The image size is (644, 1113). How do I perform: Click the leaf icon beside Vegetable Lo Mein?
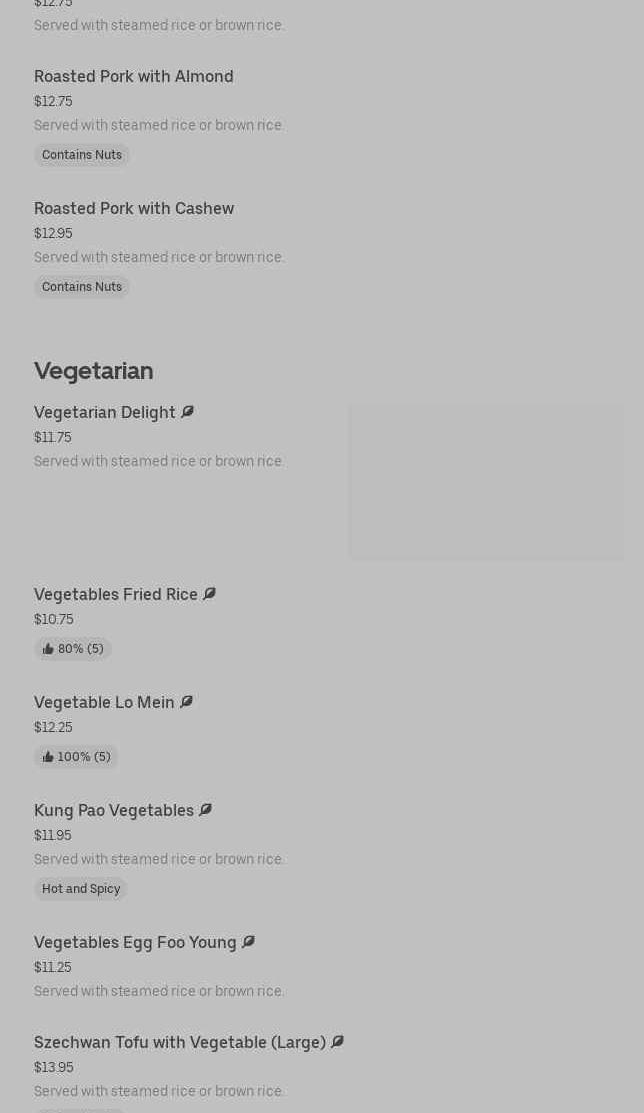[186, 702]
